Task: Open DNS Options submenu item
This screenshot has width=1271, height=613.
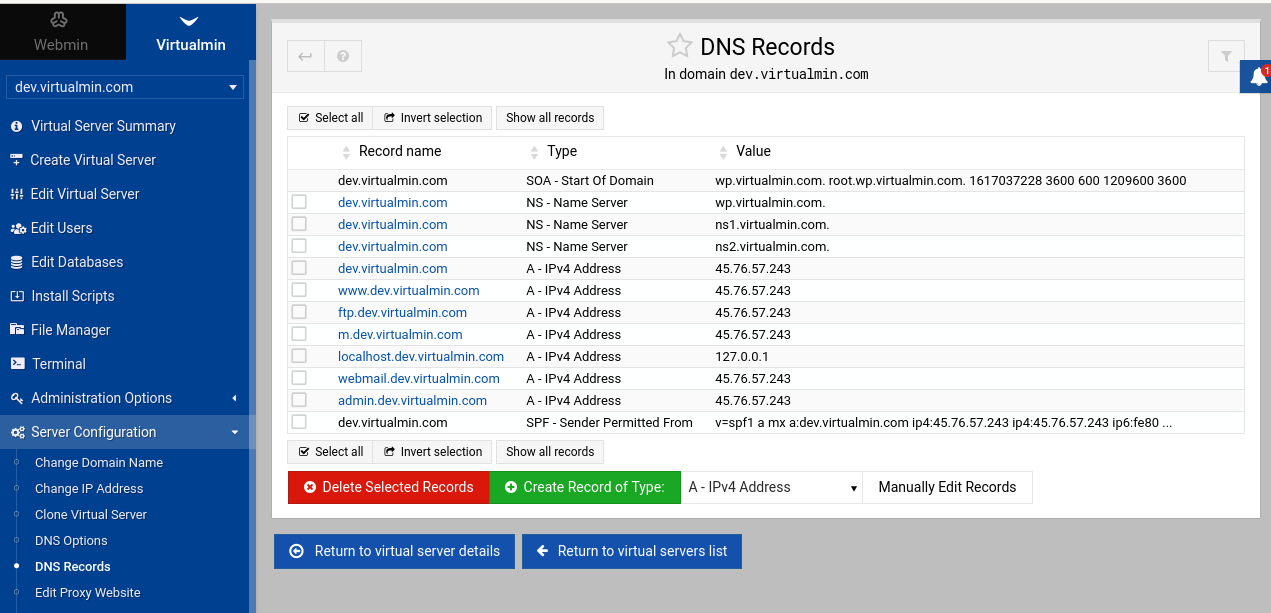Action: pos(71,541)
